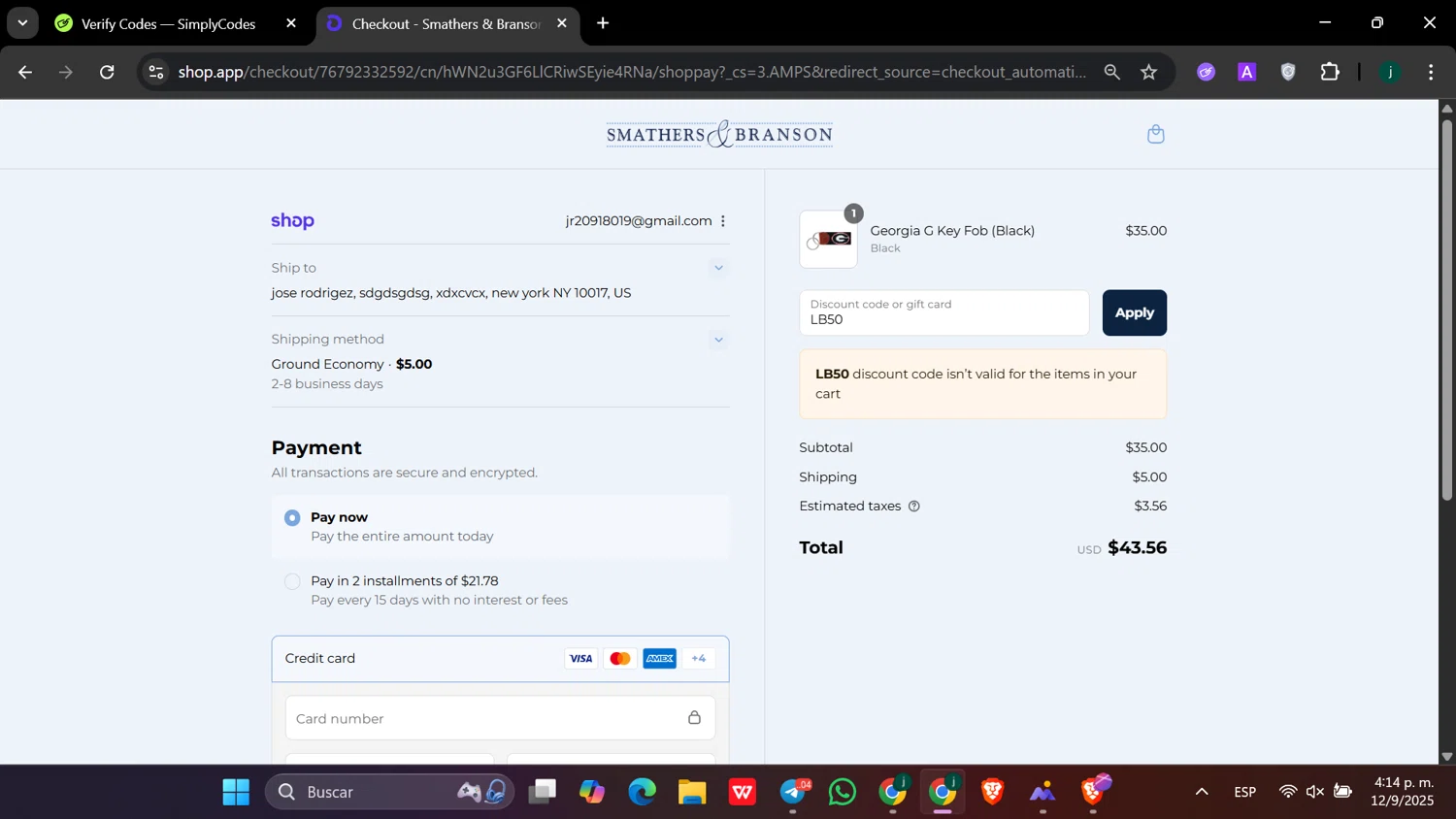Click the Windows taskbar search box
Image resolution: width=1456 pixels, height=819 pixels.
click(390, 792)
